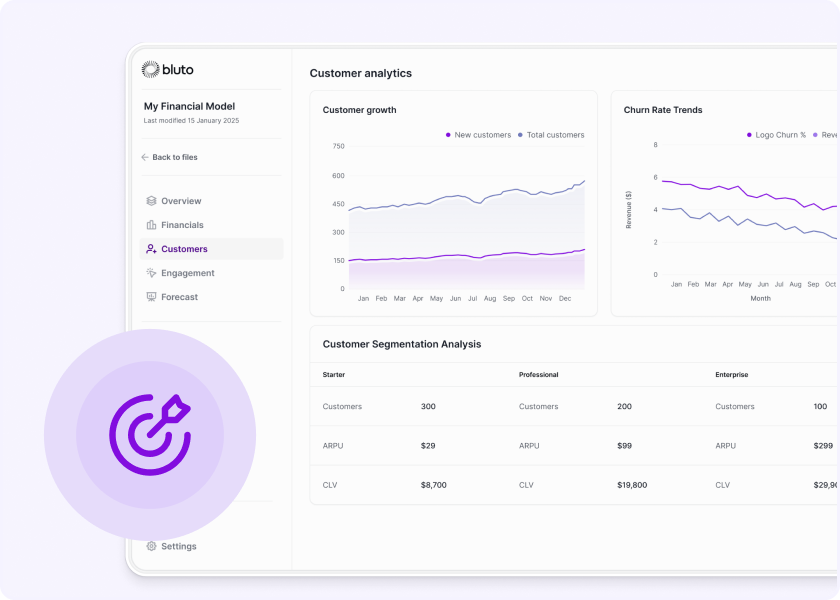Open the Overview menu item
The image size is (840, 600).
(x=181, y=201)
